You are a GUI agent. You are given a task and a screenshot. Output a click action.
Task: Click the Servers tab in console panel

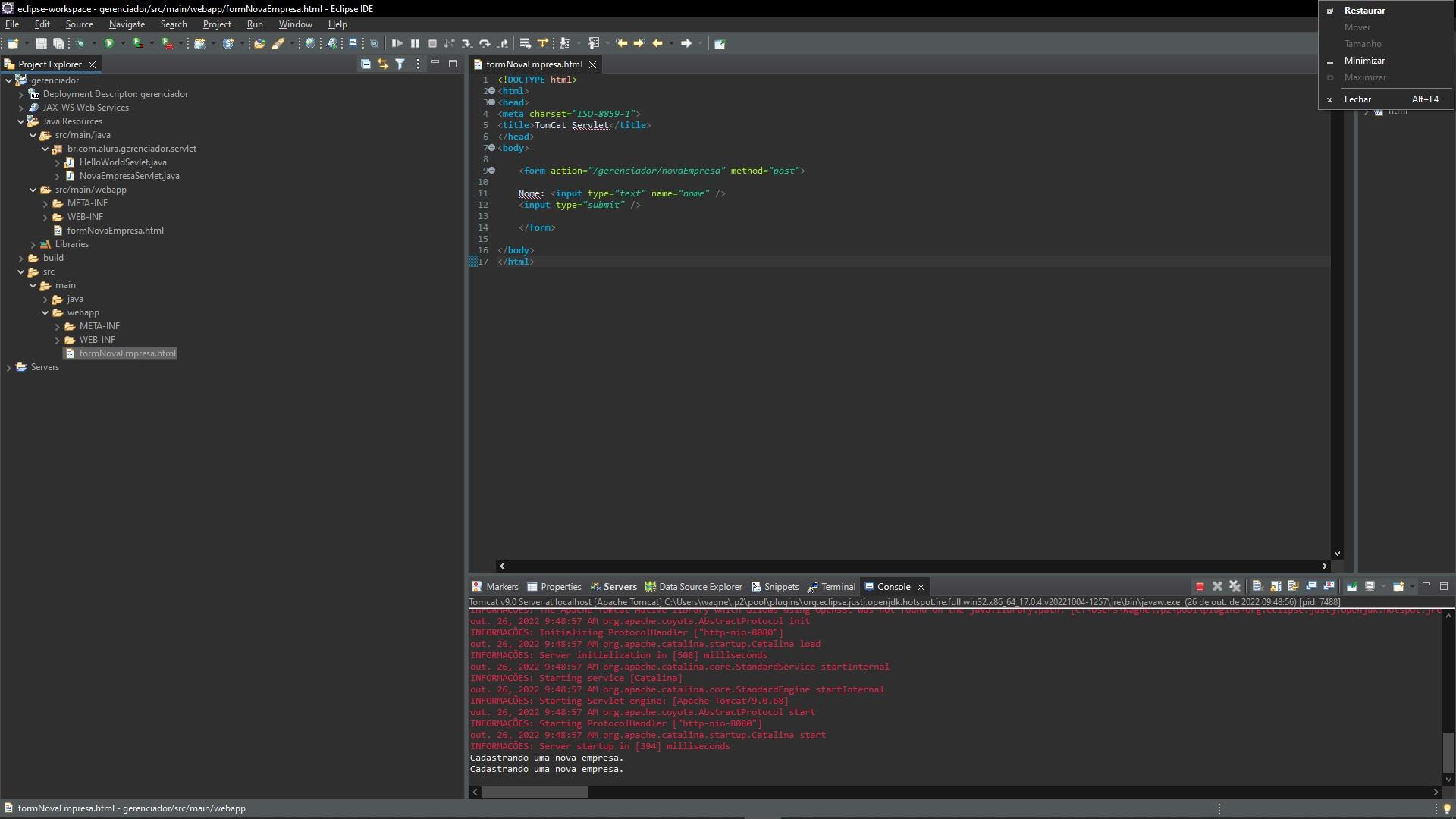point(620,587)
